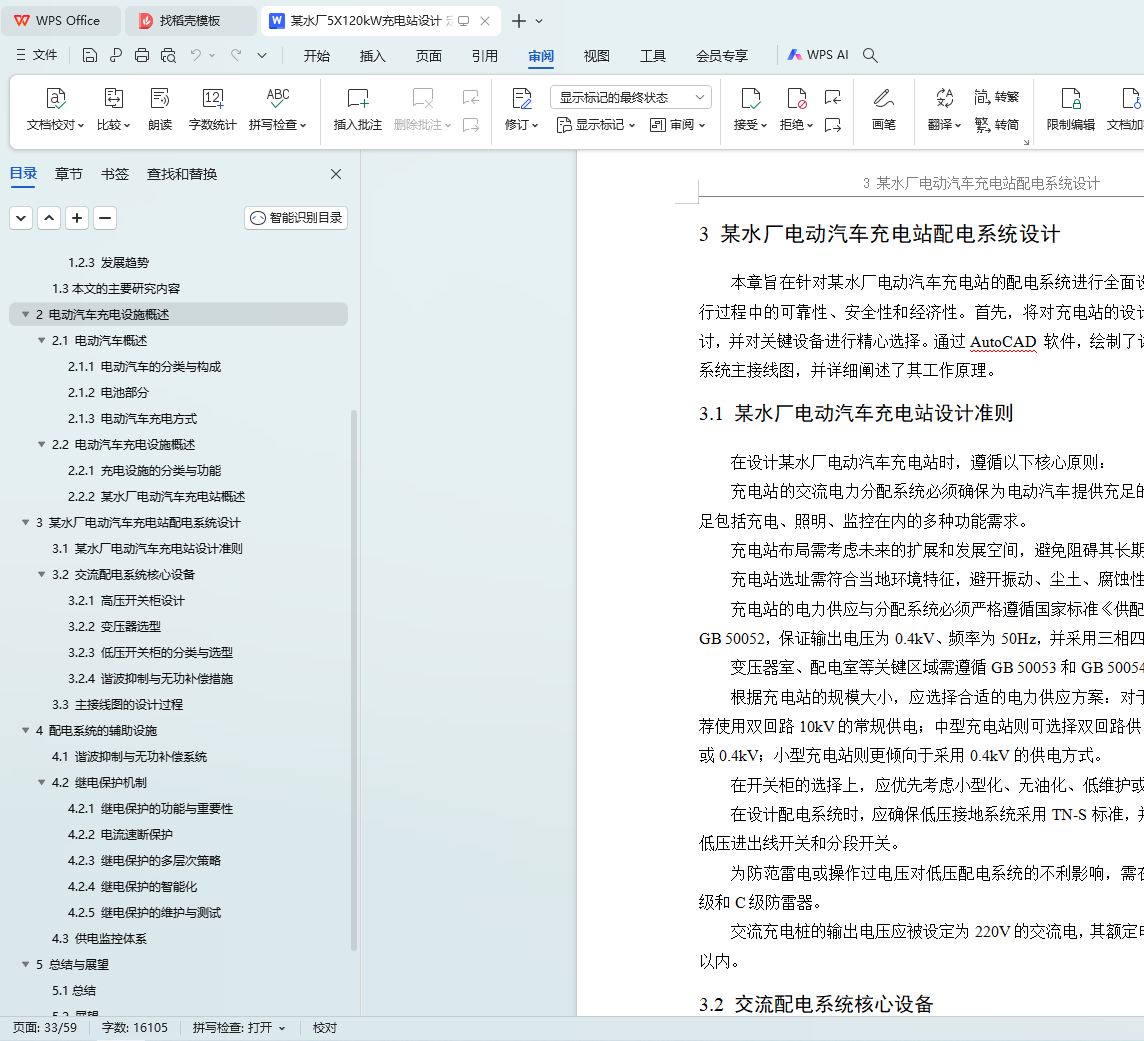Click the Print Preview icon
1144x1041 pixels.
[169, 55]
